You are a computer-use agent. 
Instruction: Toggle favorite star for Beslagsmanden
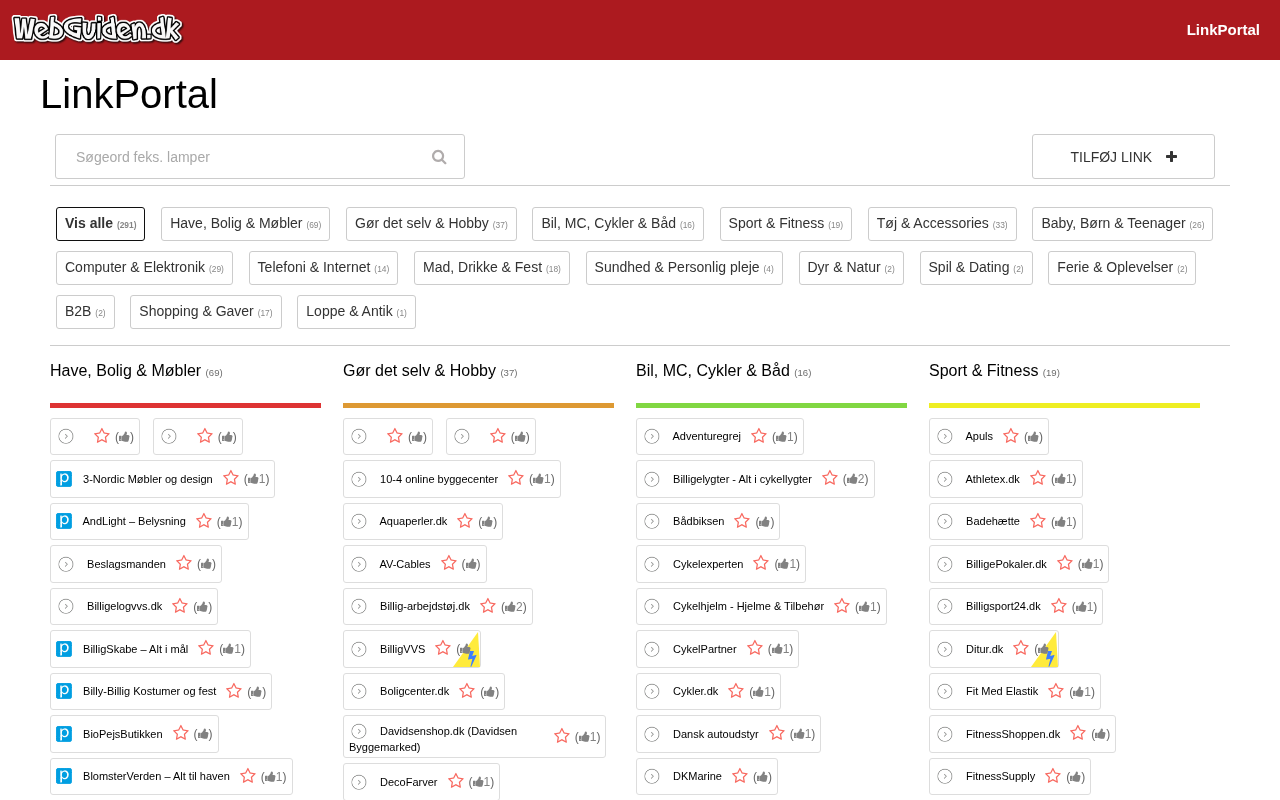pyautogui.click(x=184, y=563)
